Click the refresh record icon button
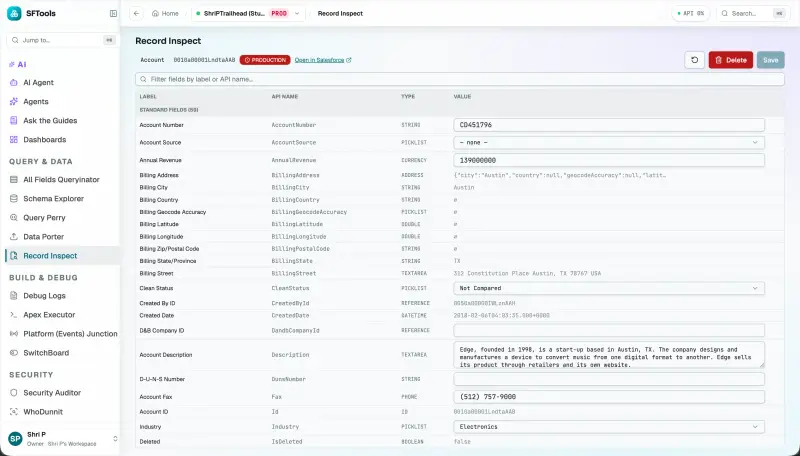 tap(694, 60)
